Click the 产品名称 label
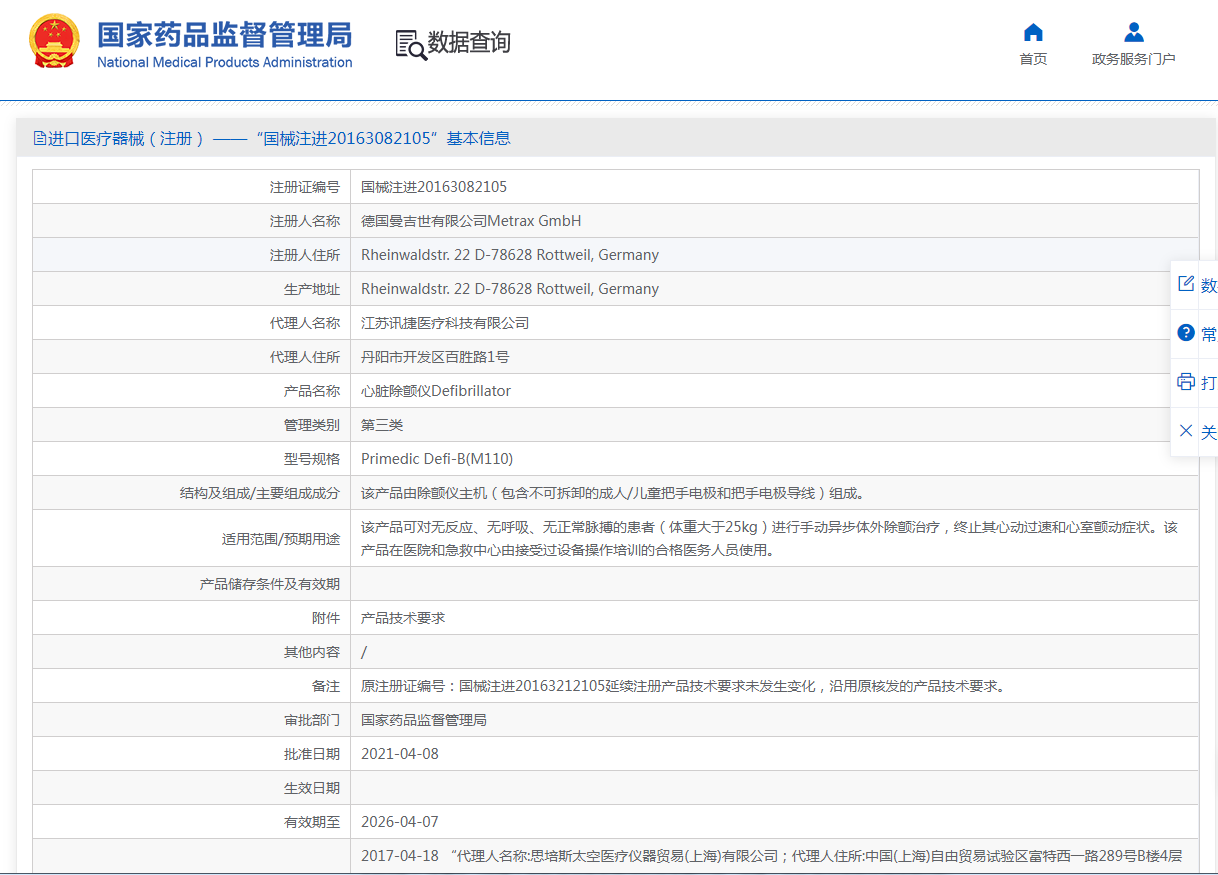 [312, 391]
